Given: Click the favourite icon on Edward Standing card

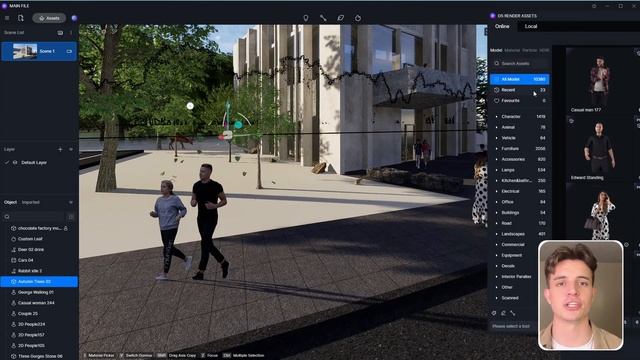Looking at the screenshot, I should click(x=571, y=121).
